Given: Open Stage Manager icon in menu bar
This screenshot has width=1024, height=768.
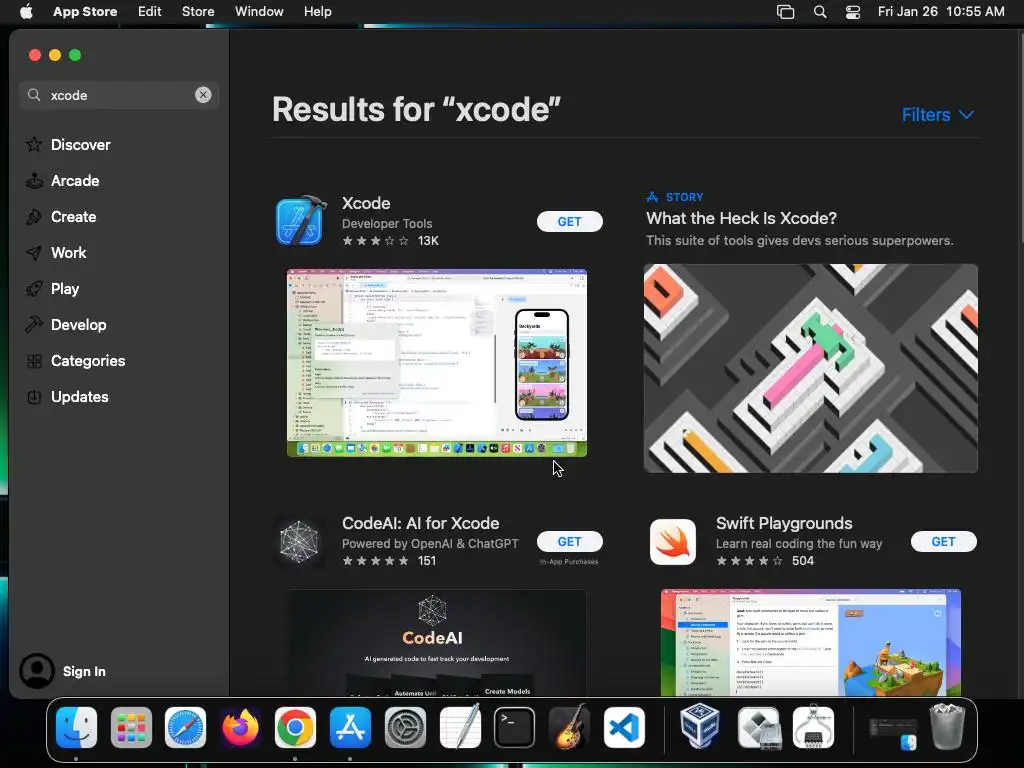Looking at the screenshot, I should click(786, 12).
